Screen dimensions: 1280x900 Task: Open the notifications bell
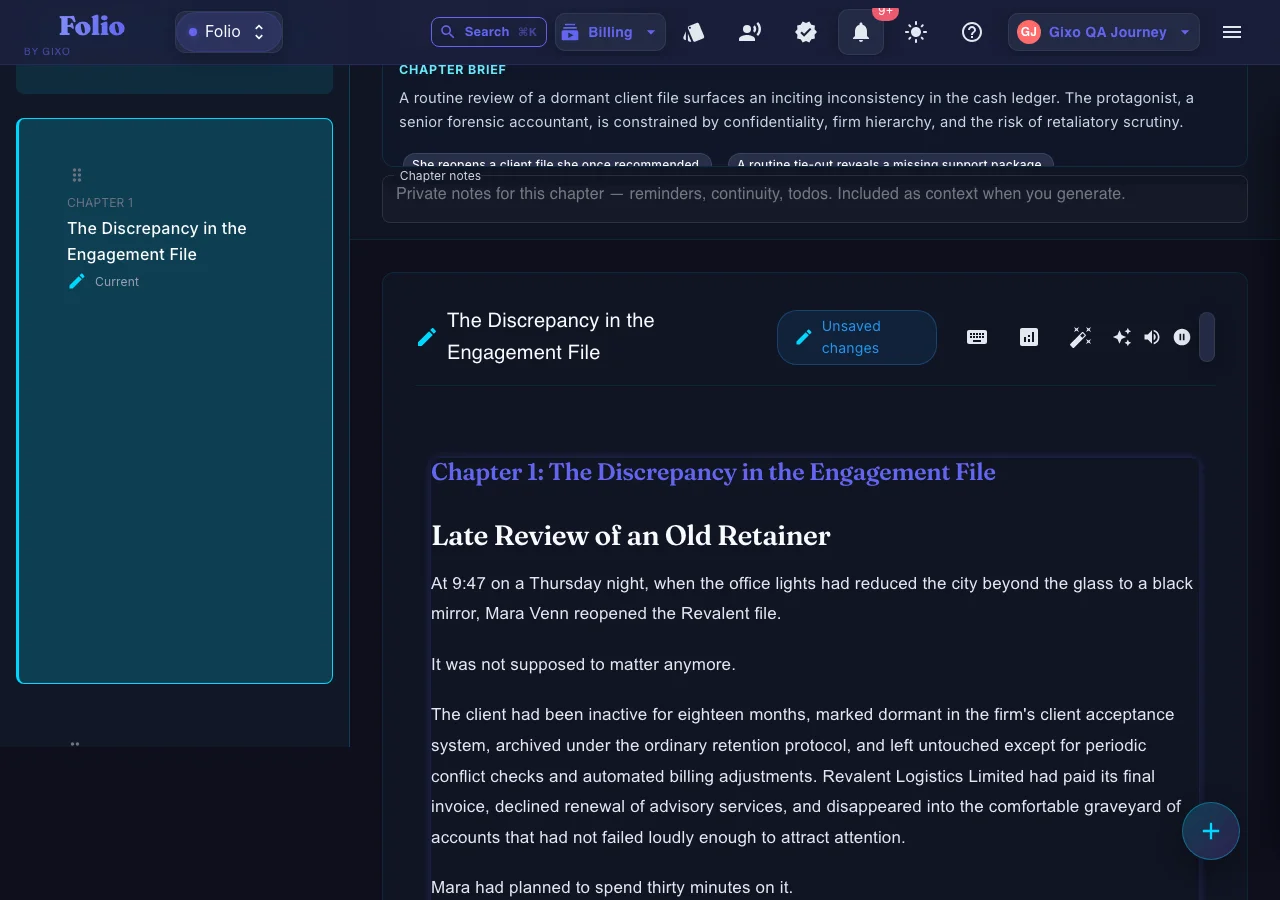tap(861, 32)
